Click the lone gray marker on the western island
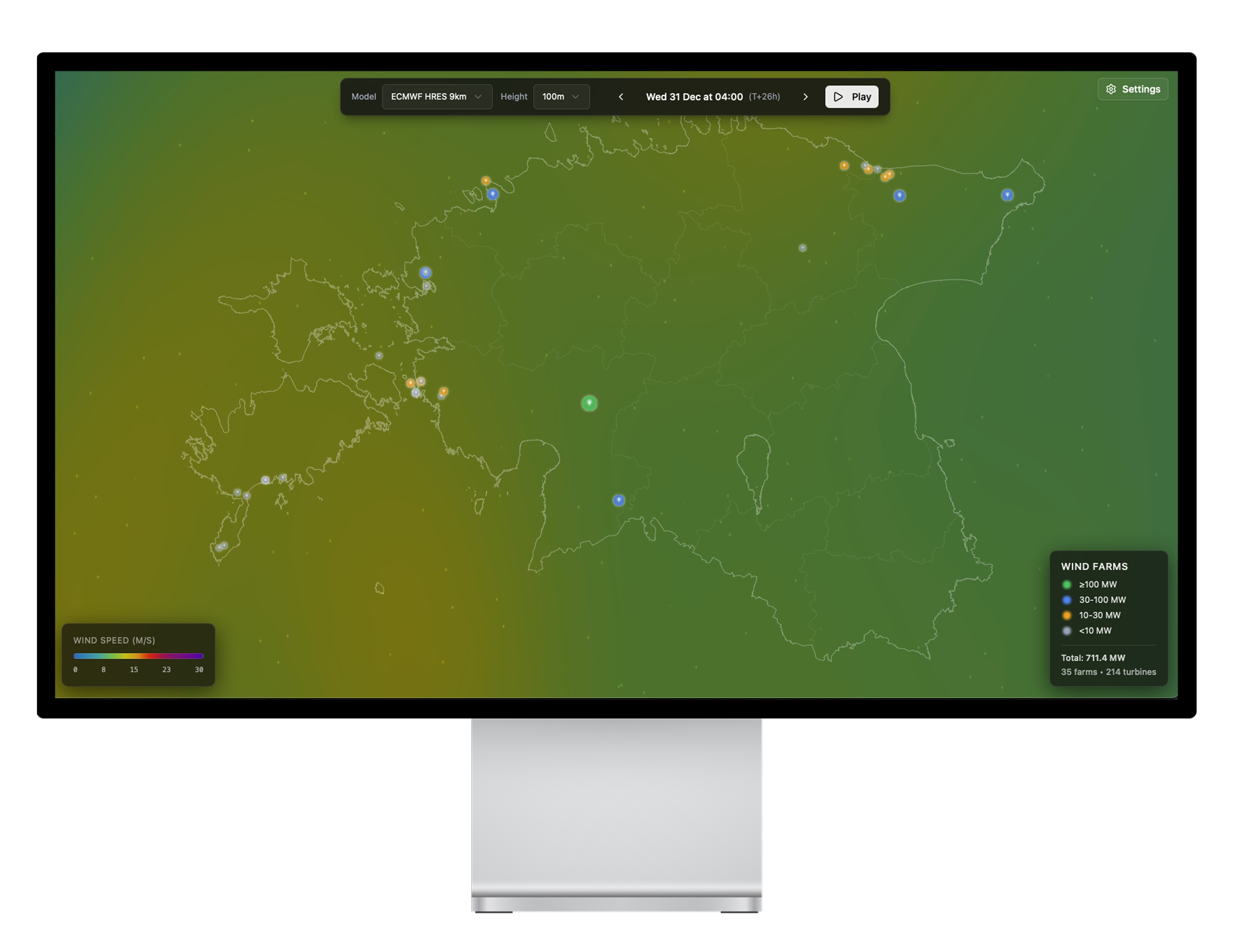This screenshot has height=952, width=1234. (x=379, y=356)
